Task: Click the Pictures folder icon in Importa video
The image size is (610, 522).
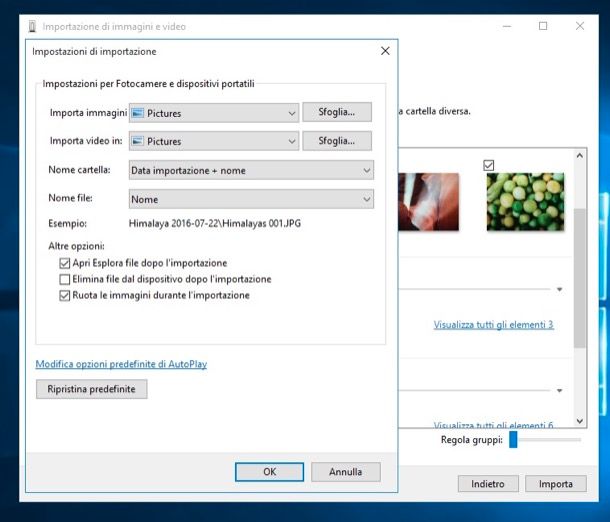Action: (138, 141)
